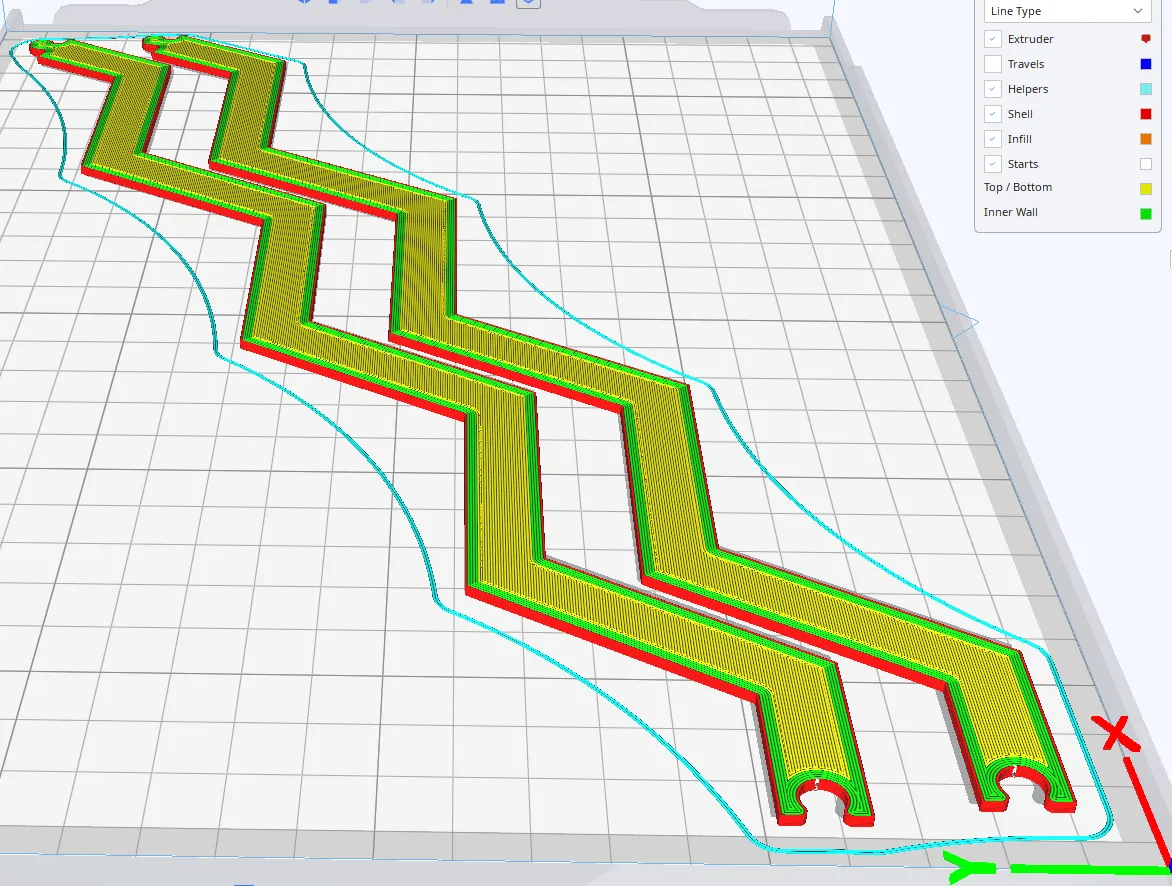Select the left zigzag model on build plate
The width and height of the screenshot is (1172, 886).
500,480
